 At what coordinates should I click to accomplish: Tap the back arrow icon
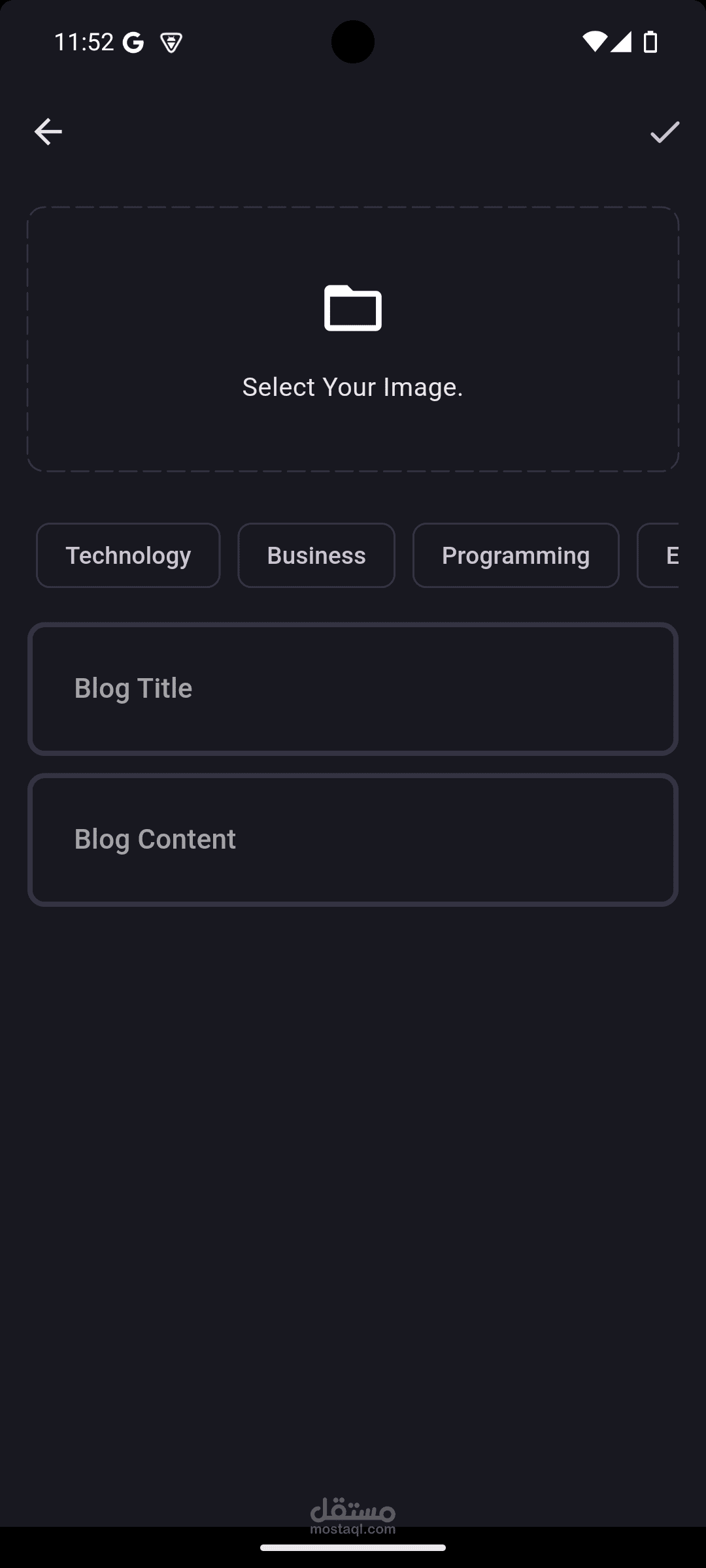click(x=48, y=132)
